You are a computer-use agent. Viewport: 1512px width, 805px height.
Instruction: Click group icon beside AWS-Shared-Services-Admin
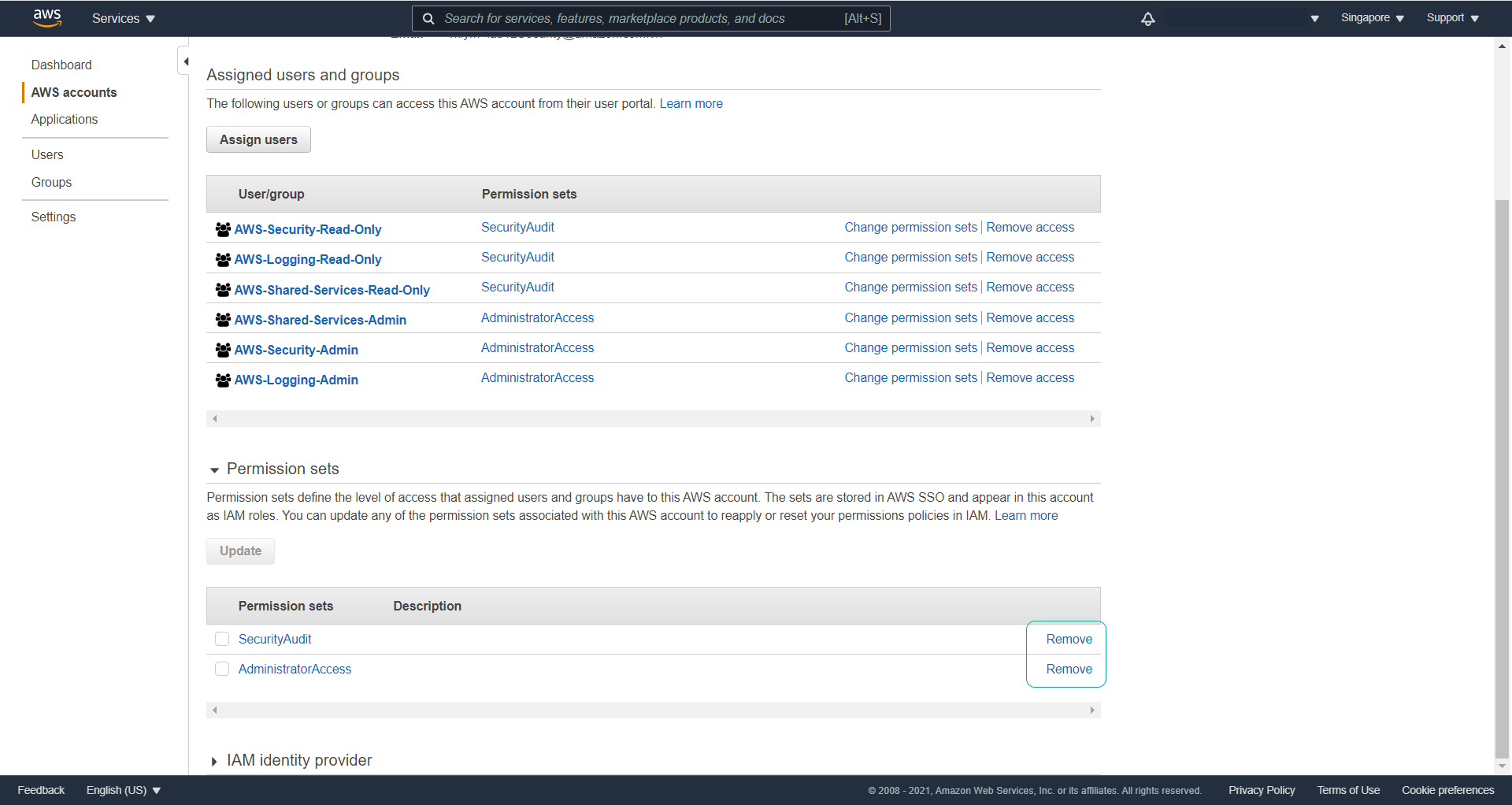click(223, 320)
